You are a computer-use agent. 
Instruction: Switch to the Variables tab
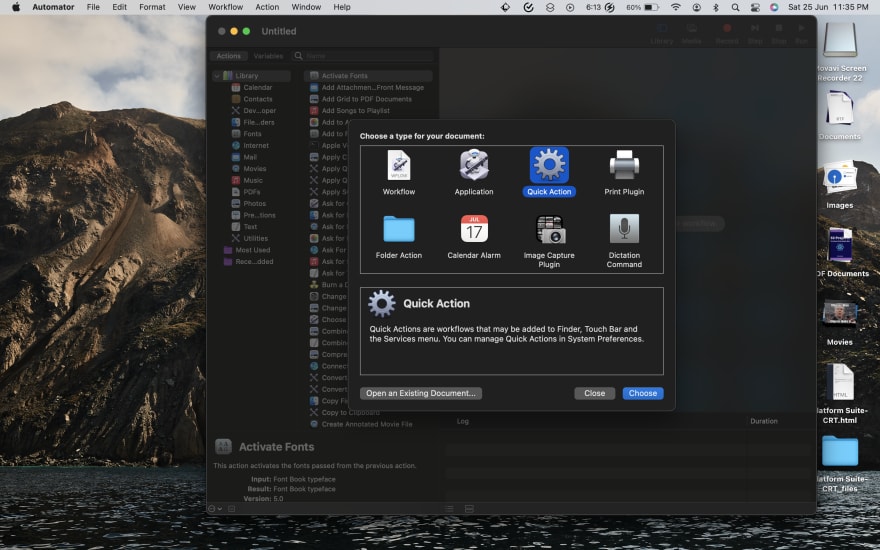pyautogui.click(x=268, y=56)
